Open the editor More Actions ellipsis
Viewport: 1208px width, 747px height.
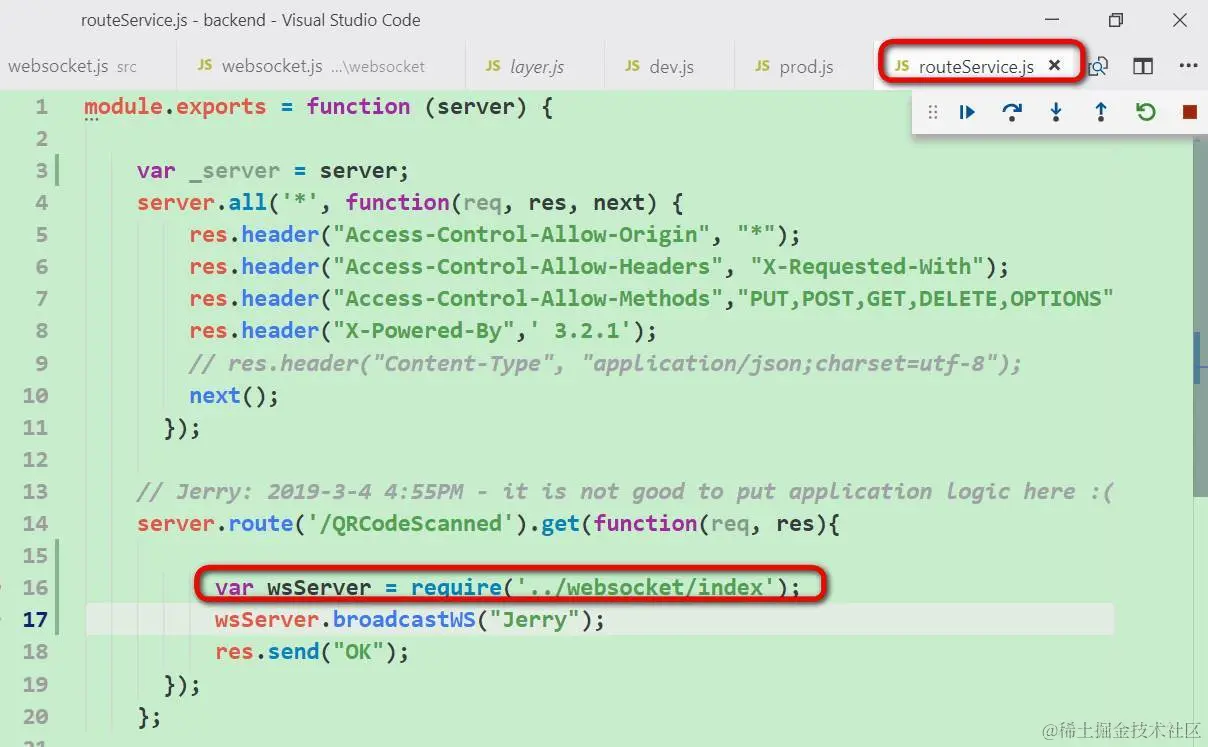(1188, 66)
